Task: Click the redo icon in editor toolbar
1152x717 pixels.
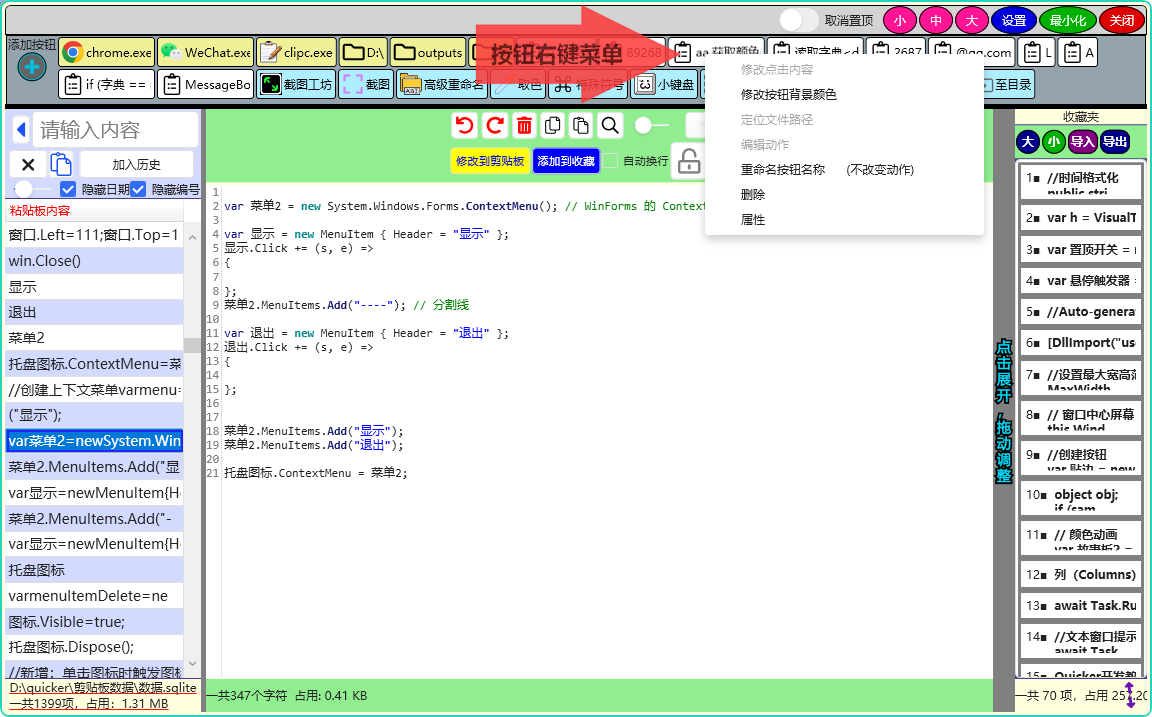Action: click(494, 126)
